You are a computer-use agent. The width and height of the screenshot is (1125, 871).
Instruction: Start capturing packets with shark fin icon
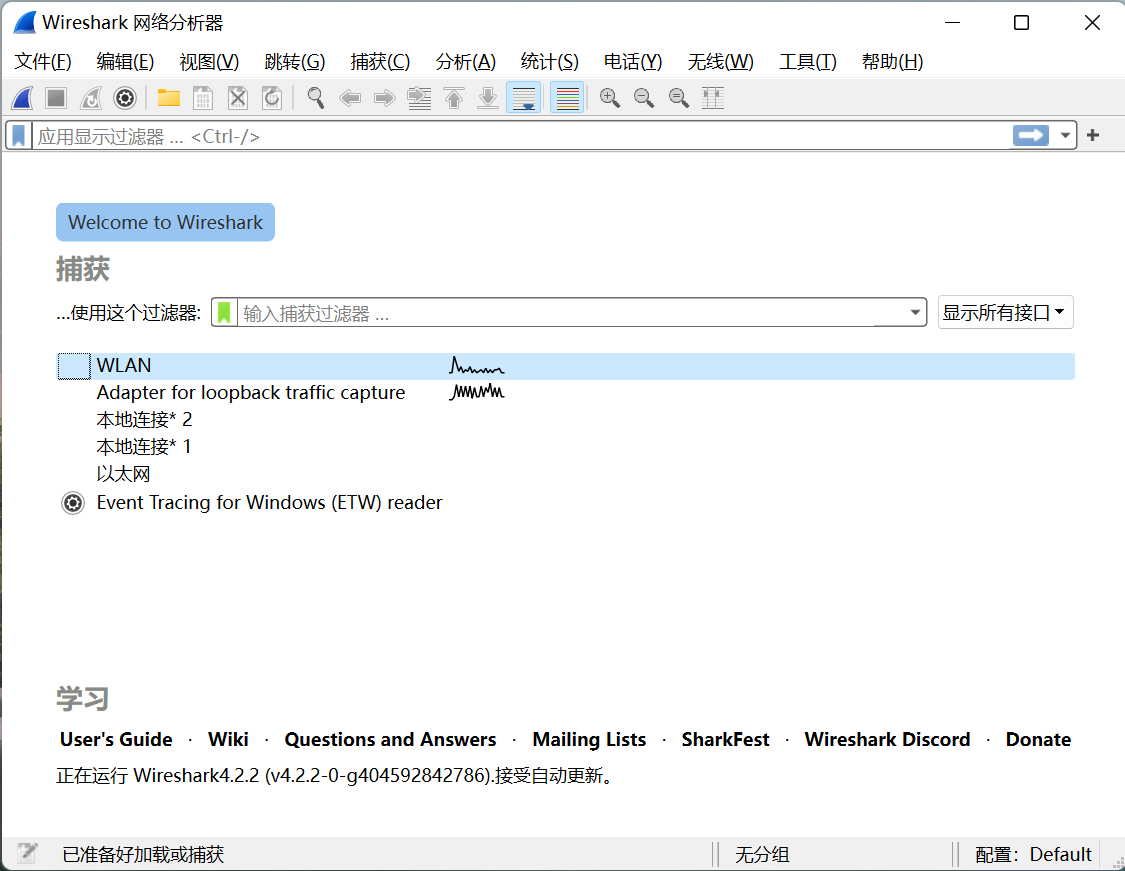[x=22, y=98]
